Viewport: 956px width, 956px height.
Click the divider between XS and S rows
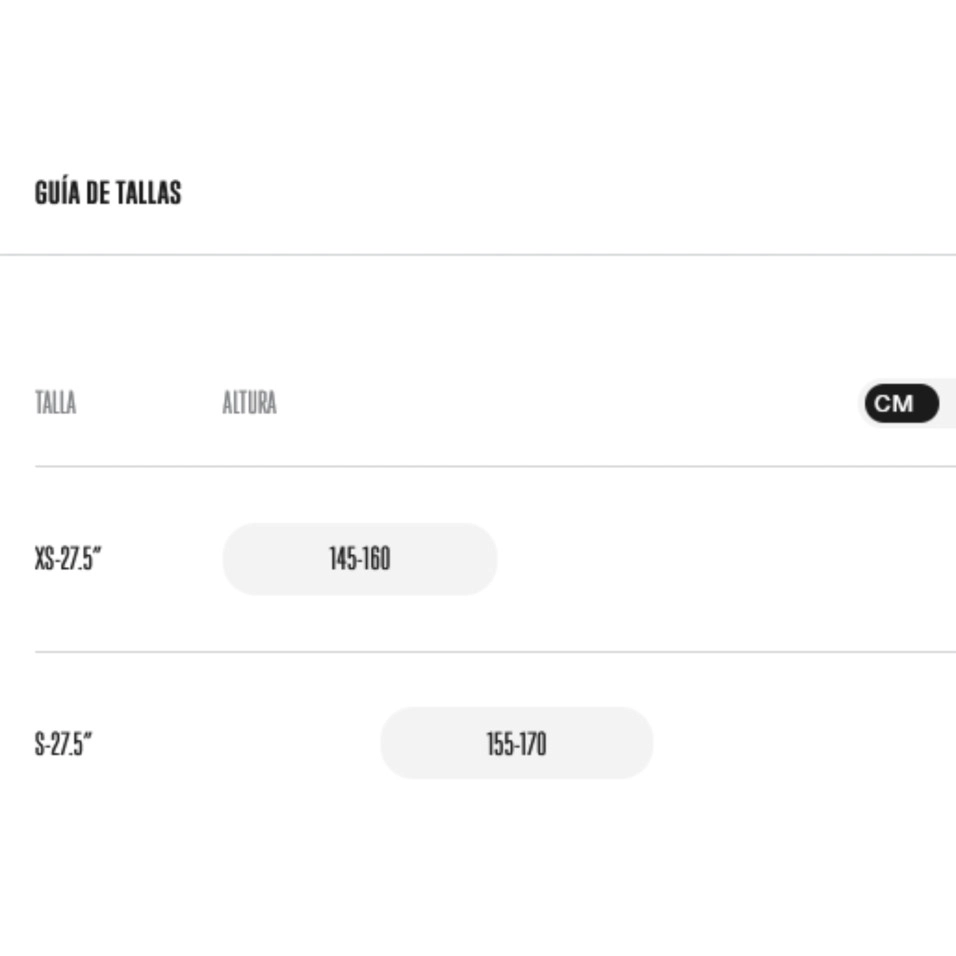tap(495, 652)
